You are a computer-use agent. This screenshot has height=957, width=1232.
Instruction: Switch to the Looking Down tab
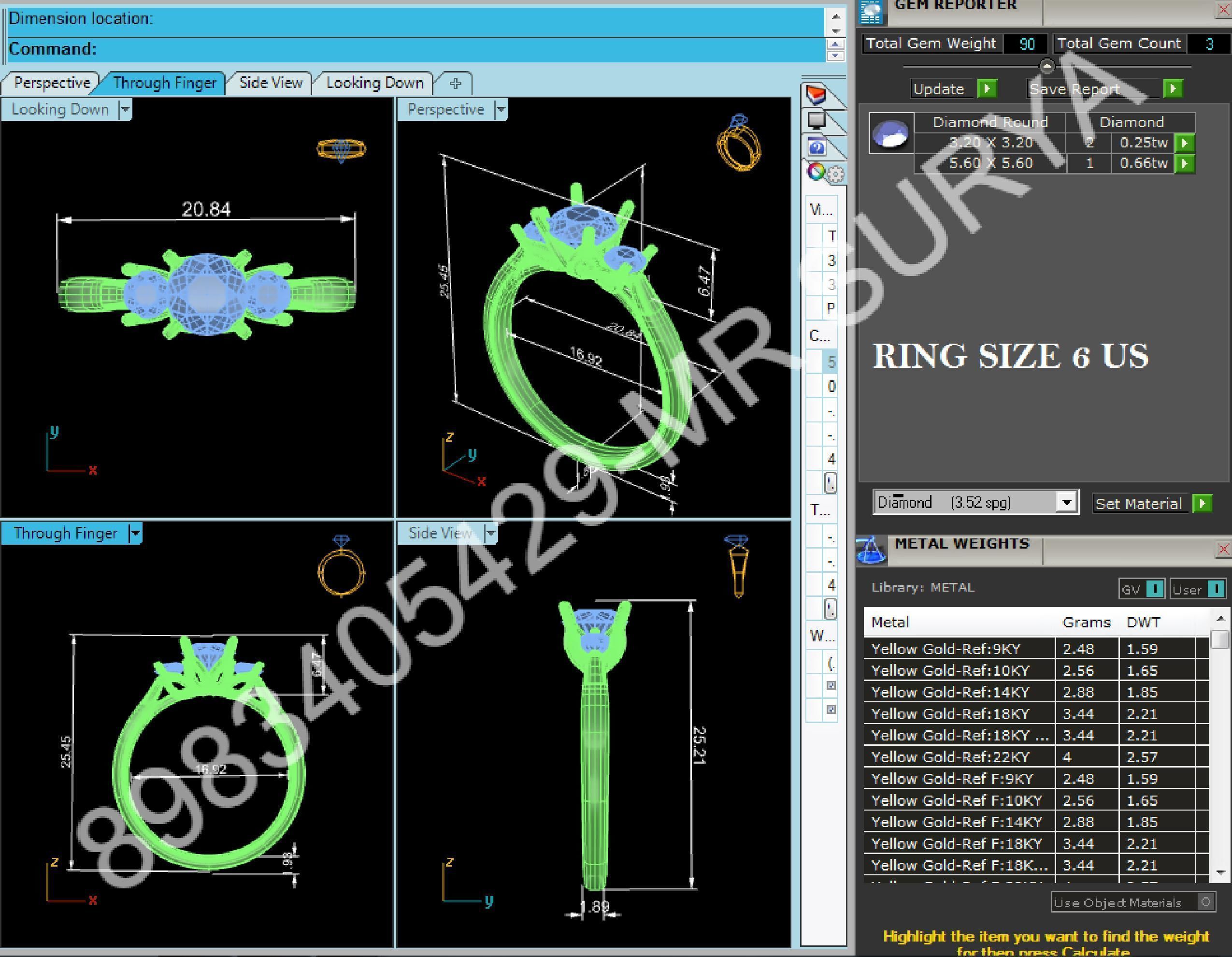click(374, 84)
